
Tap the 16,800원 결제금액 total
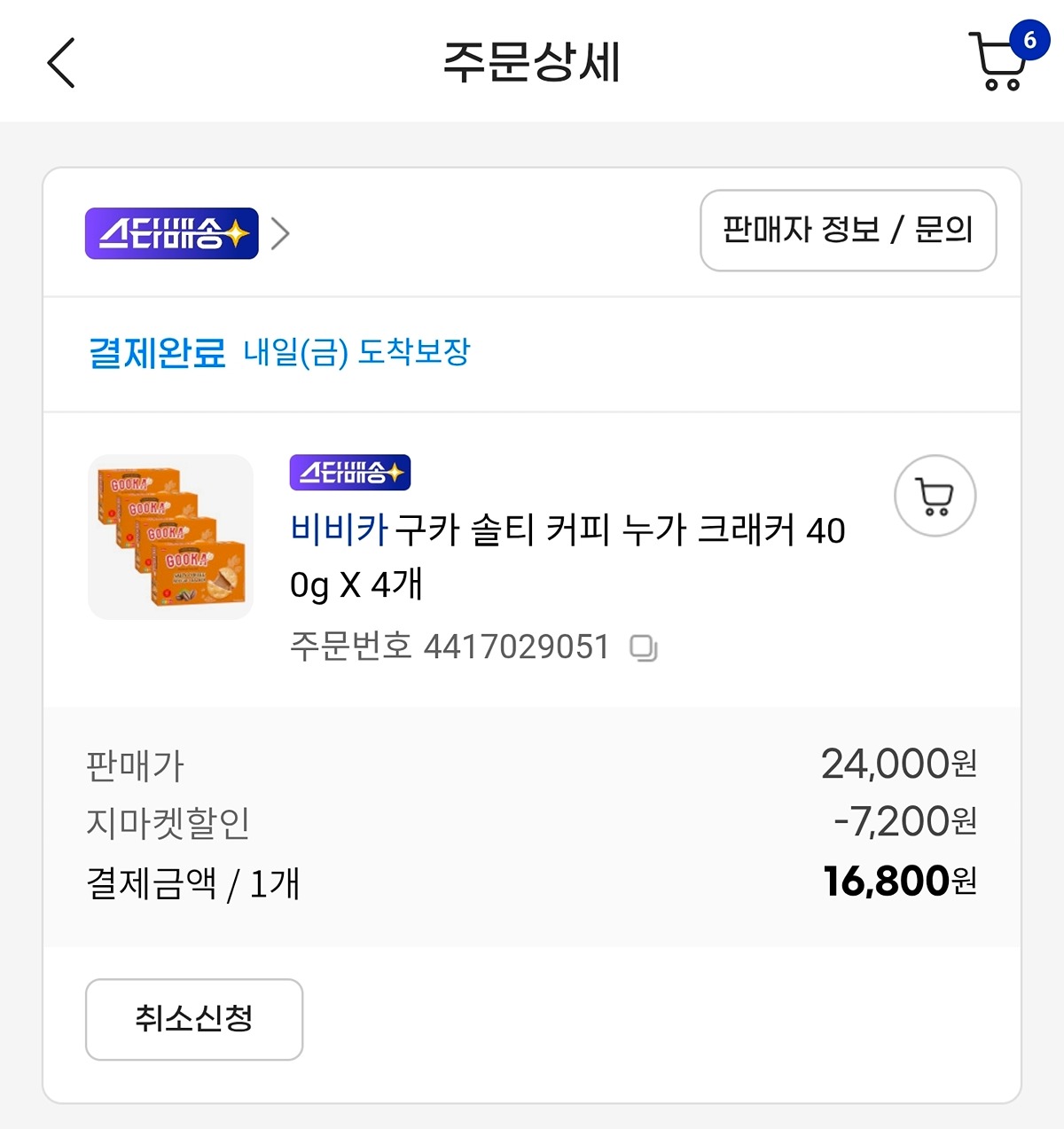(x=899, y=882)
